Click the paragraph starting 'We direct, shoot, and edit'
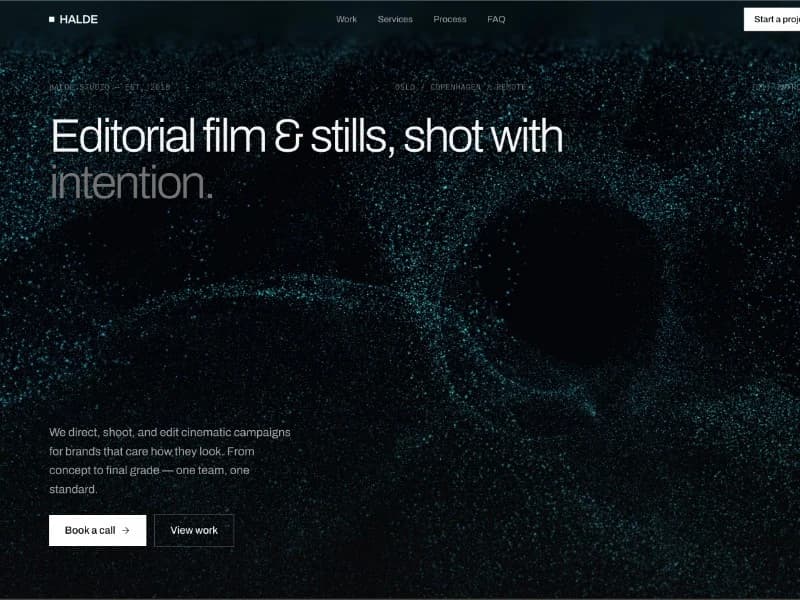The width and height of the screenshot is (800, 600). point(170,461)
